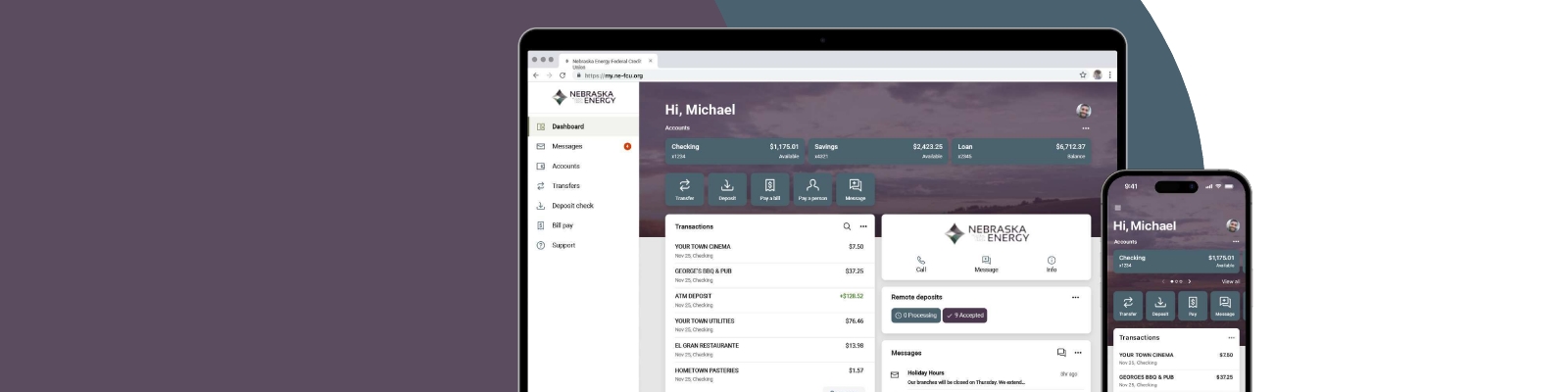This screenshot has width=1568, height=392.
Task: Compose a new message with the Messages panel icon
Action: point(1061,353)
